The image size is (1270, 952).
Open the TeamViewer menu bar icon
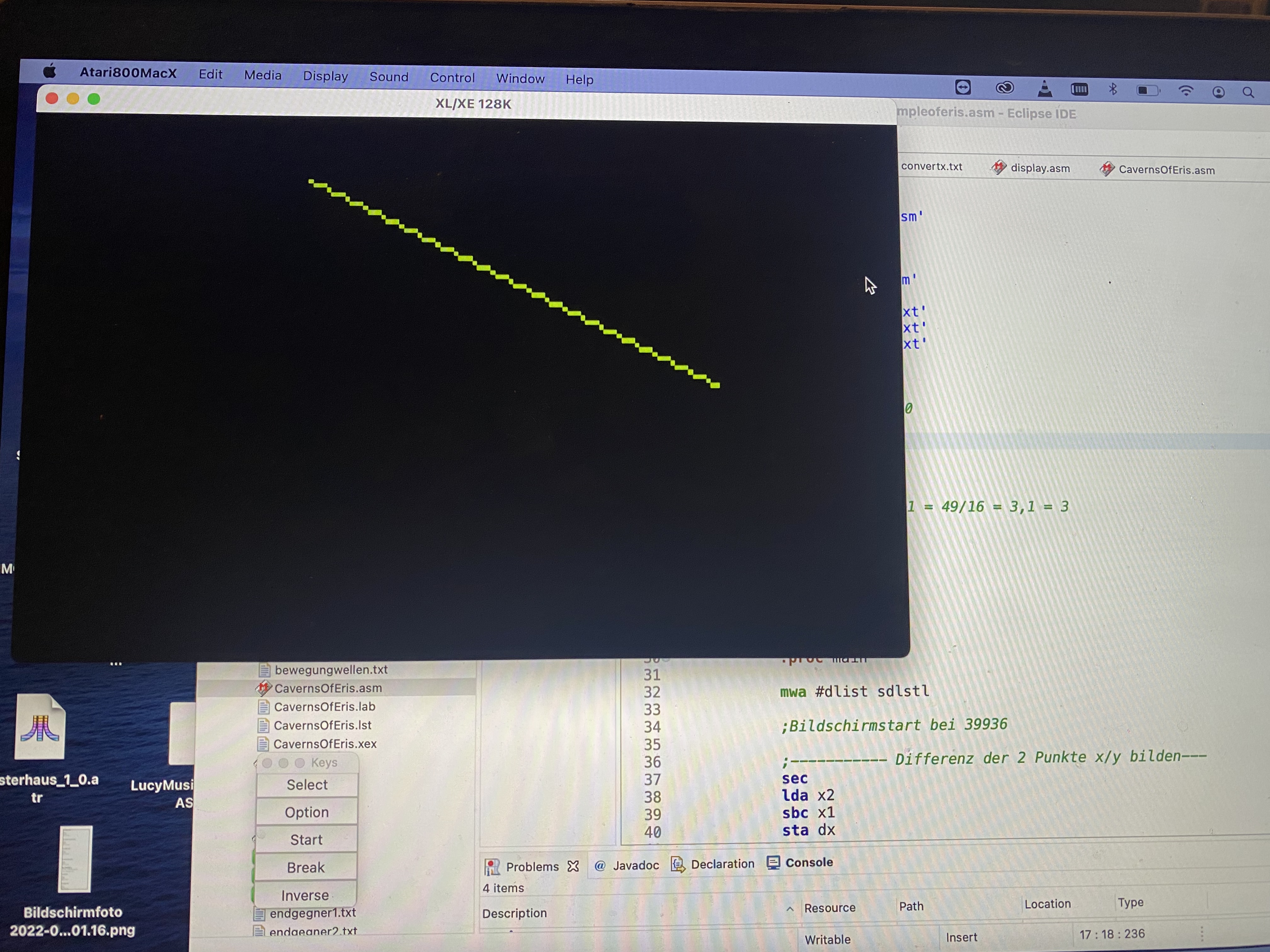963,87
